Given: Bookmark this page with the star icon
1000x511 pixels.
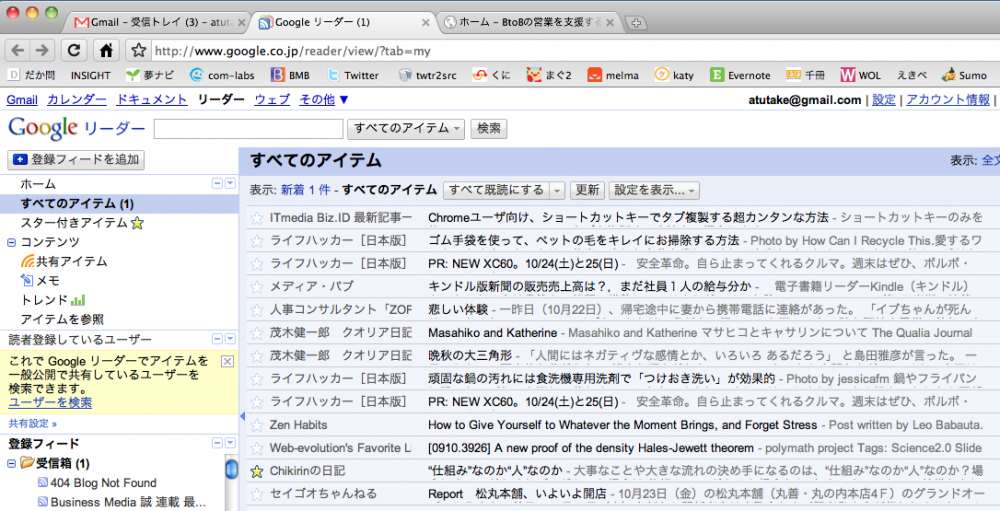Looking at the screenshot, I should (x=138, y=50).
